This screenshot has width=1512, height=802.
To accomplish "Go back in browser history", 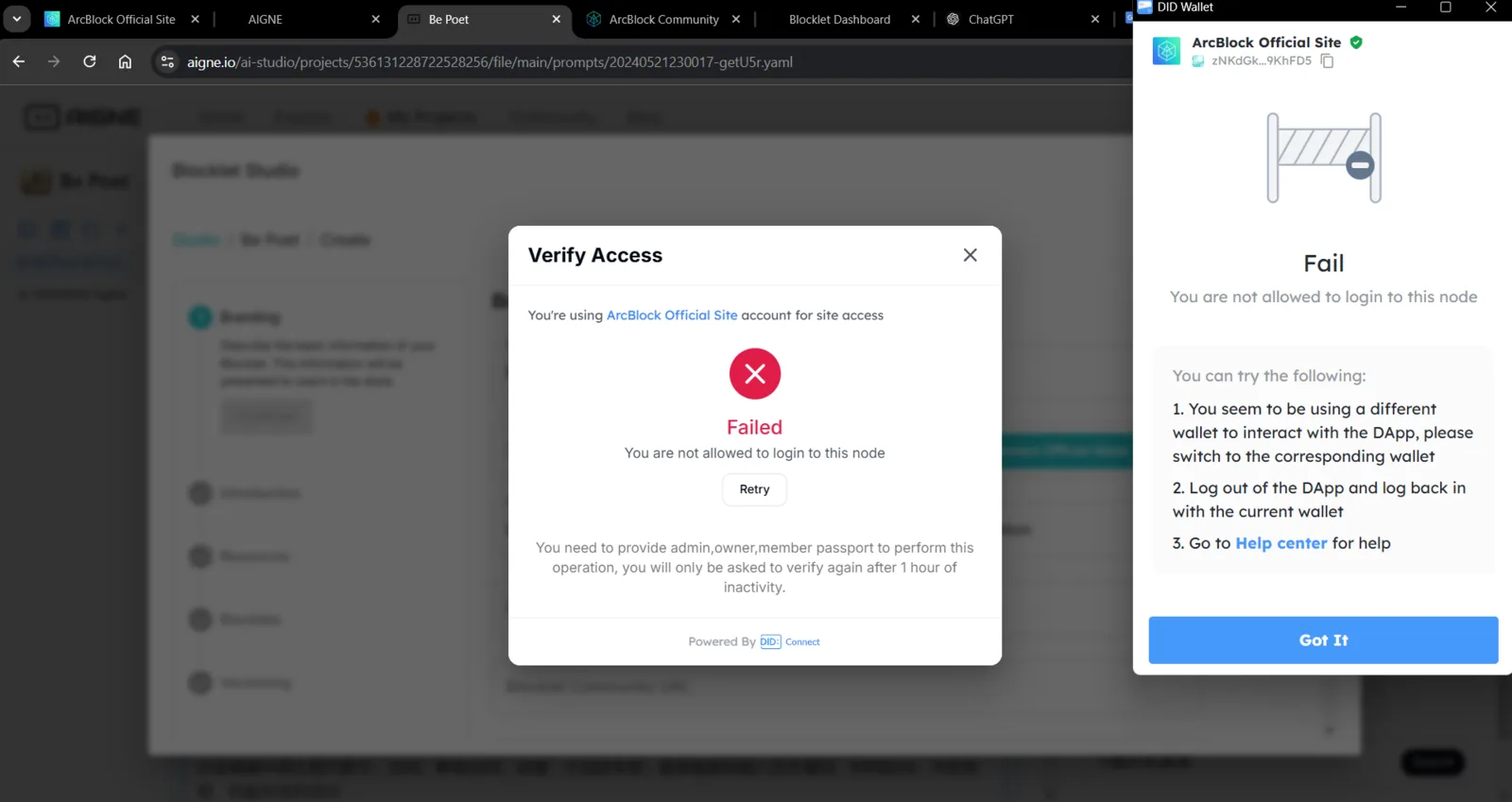I will point(19,61).
